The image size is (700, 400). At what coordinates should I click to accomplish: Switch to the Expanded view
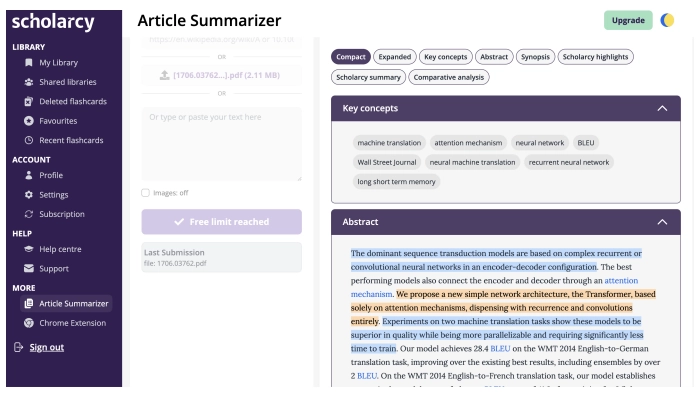pyautogui.click(x=395, y=57)
